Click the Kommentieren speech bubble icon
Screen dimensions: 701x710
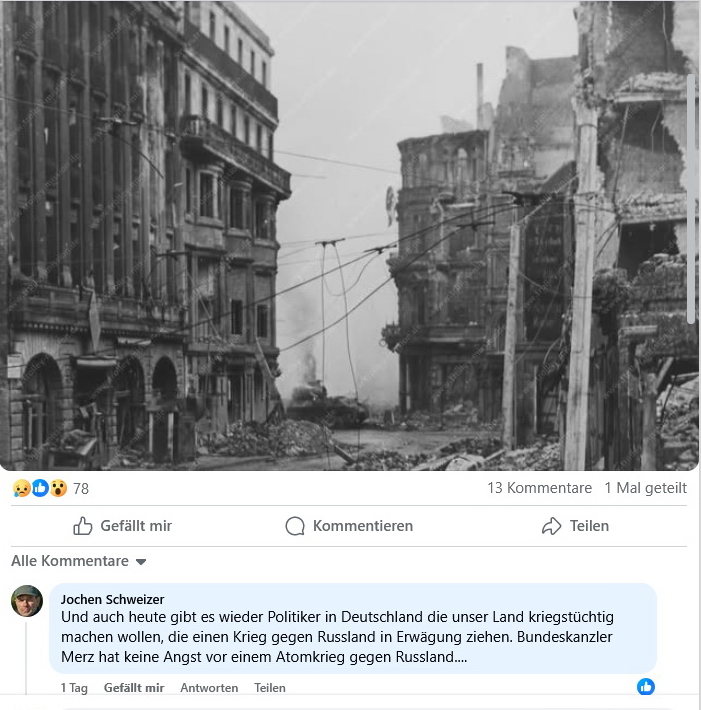[295, 526]
